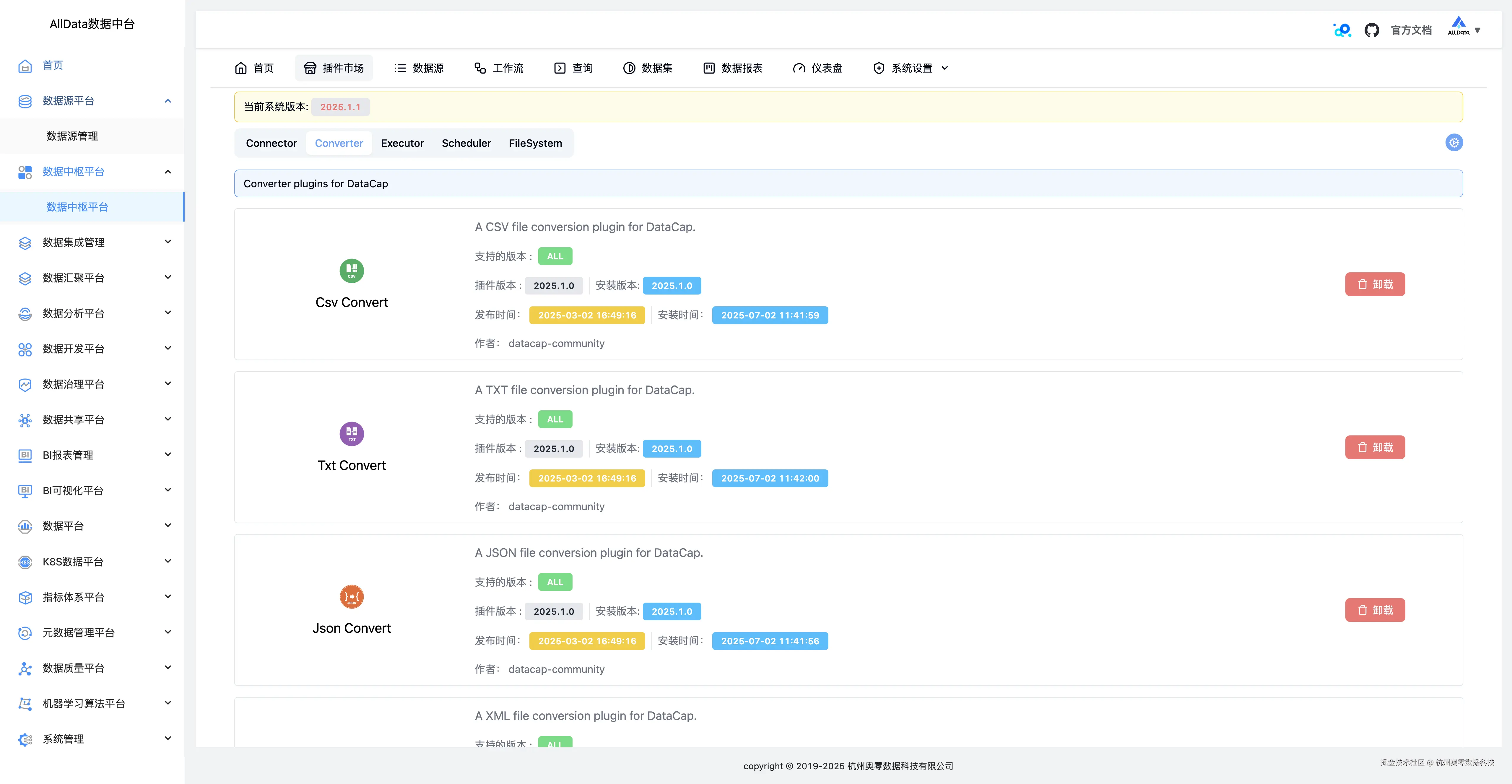The height and width of the screenshot is (784, 1512).
Task: Click the 仪表盘 dashboard nav item
Action: [x=818, y=68]
